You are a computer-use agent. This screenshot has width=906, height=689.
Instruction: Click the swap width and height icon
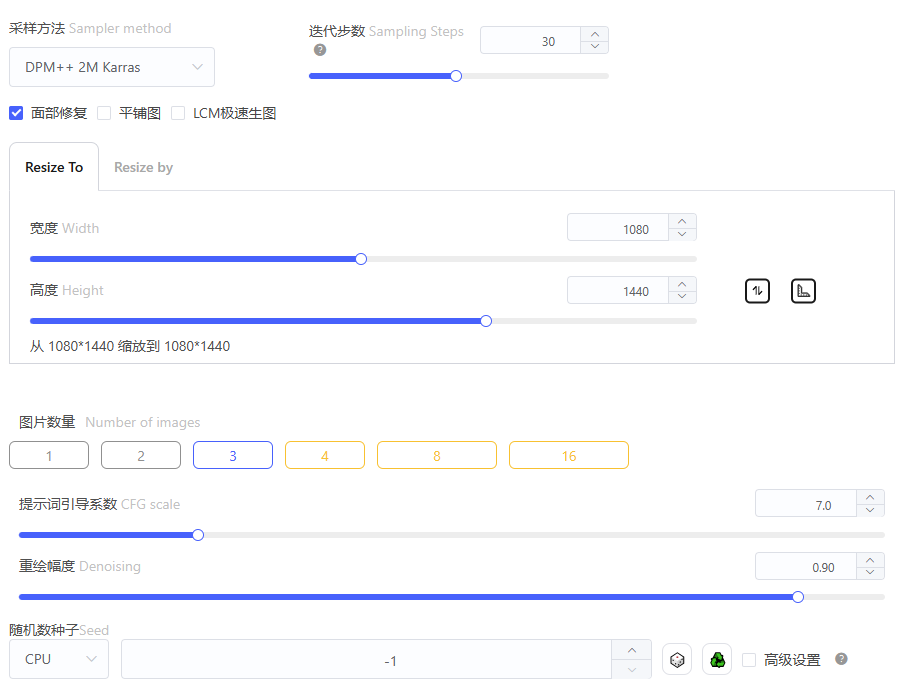[x=757, y=291]
